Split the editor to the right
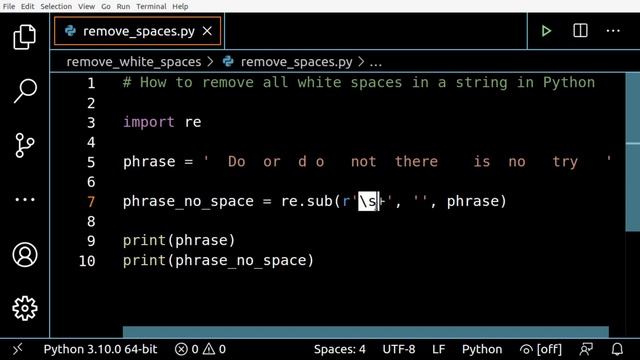640x360 pixels. point(580,31)
